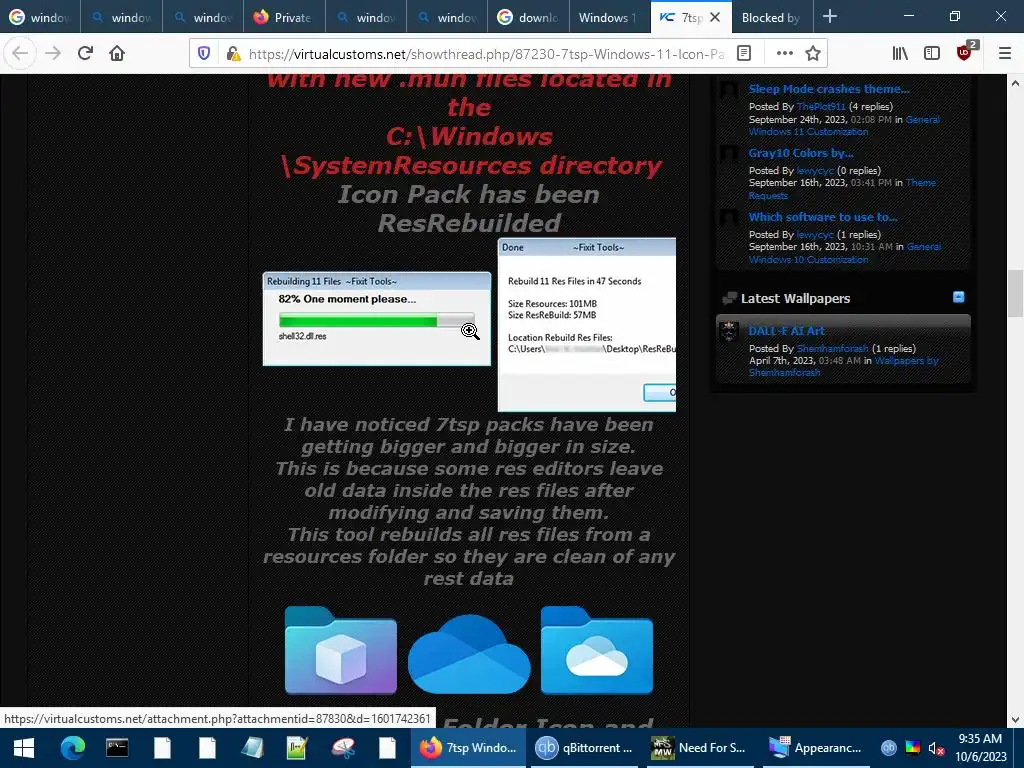Open a new browser tab
The image size is (1024, 768).
click(830, 16)
